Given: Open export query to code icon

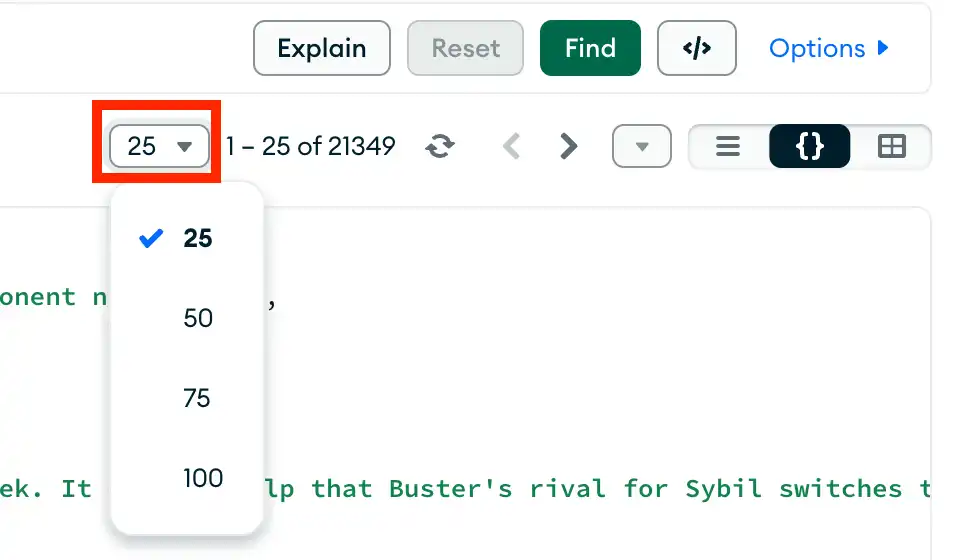Looking at the screenshot, I should (696, 48).
